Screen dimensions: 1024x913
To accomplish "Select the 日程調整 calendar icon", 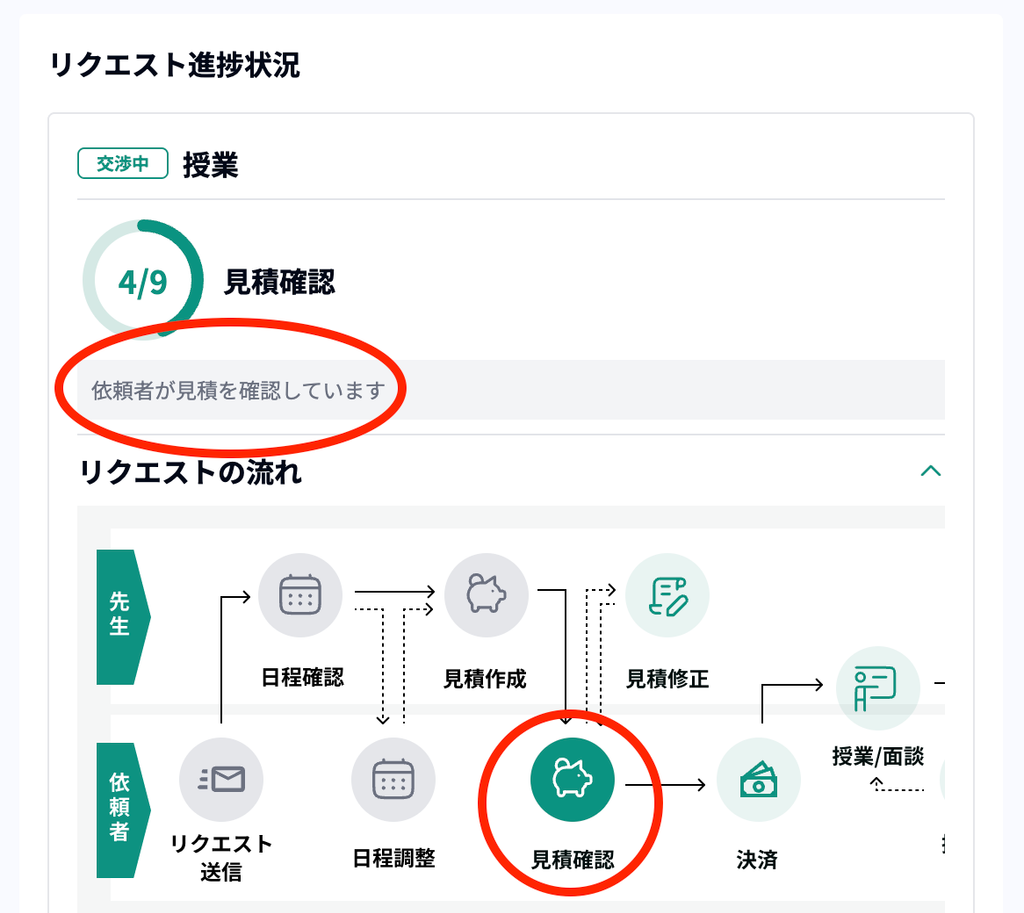I will 393,779.
